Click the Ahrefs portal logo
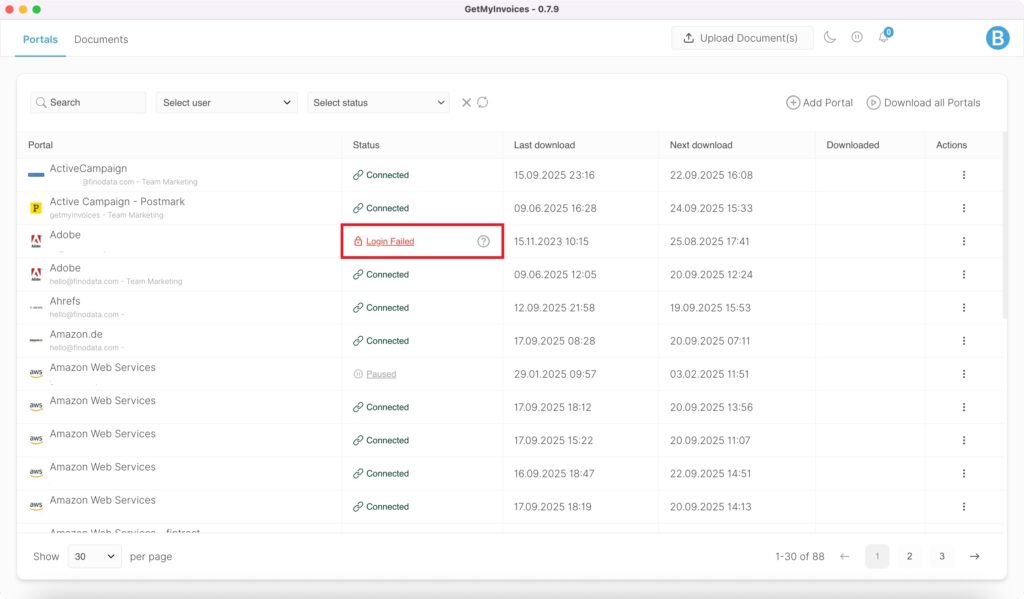Image resolution: width=1024 pixels, height=599 pixels. click(36, 308)
